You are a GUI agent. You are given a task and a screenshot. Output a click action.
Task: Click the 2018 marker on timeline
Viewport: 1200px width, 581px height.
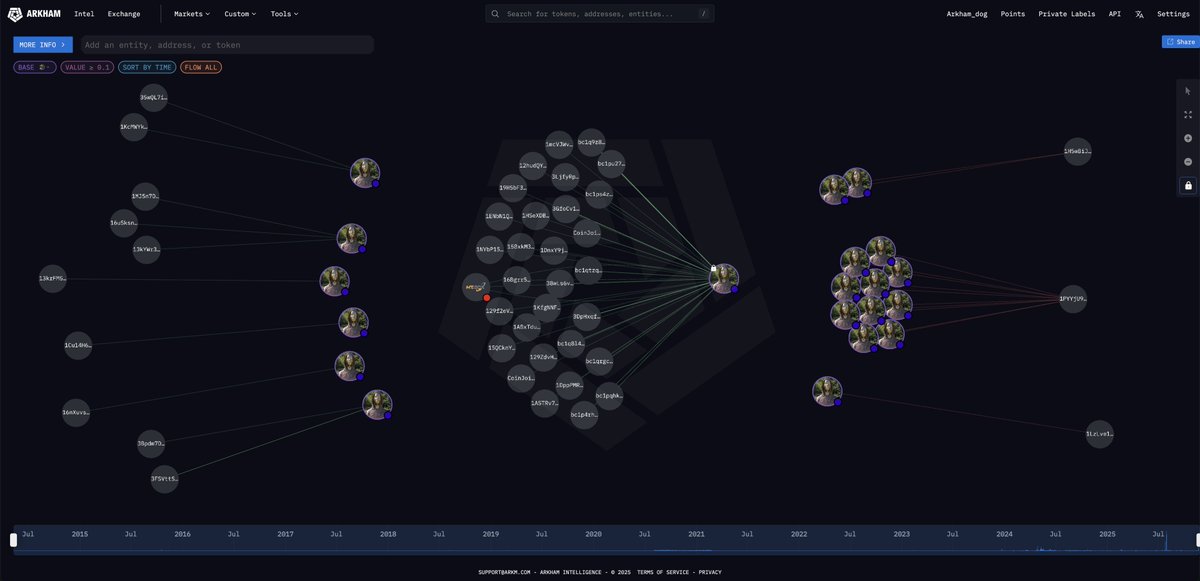tap(388, 534)
